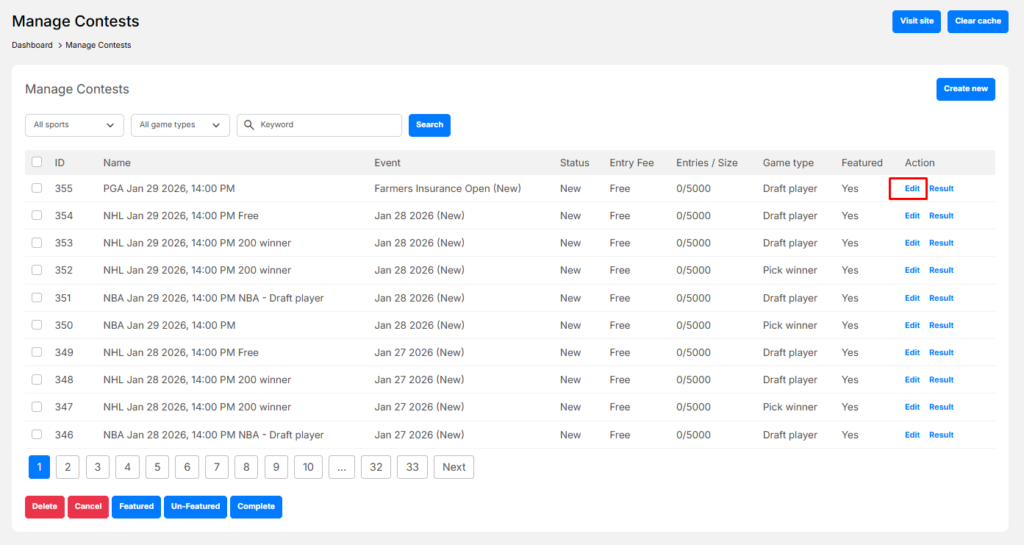Toggle the checkbox next to contest 346
This screenshot has width=1024, height=545.
[x=37, y=435]
